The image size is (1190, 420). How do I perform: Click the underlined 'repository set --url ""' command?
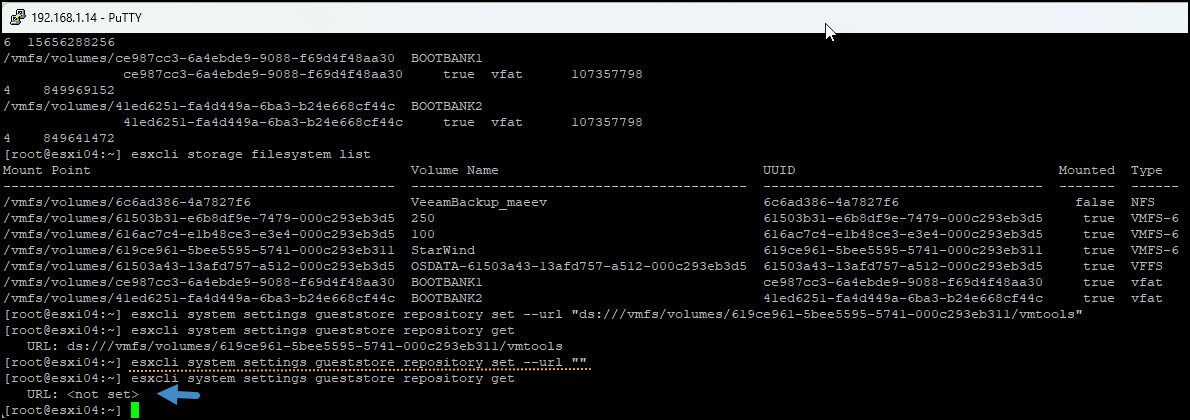[359, 362]
